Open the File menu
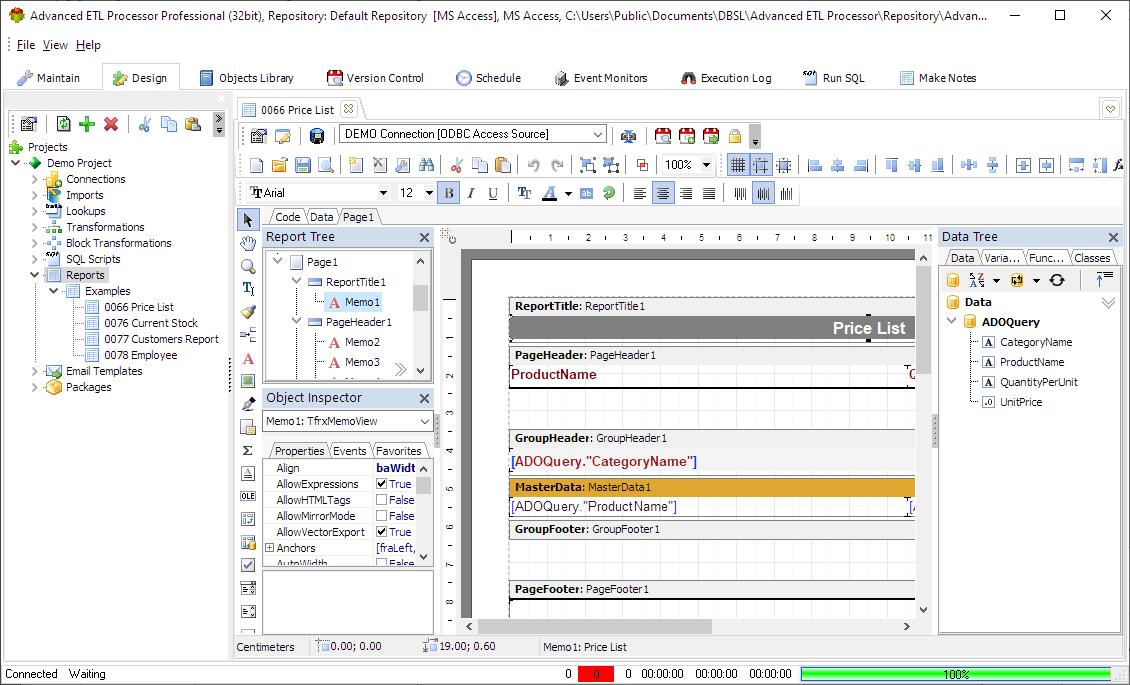Screen dimensions: 1130x685 26,45
